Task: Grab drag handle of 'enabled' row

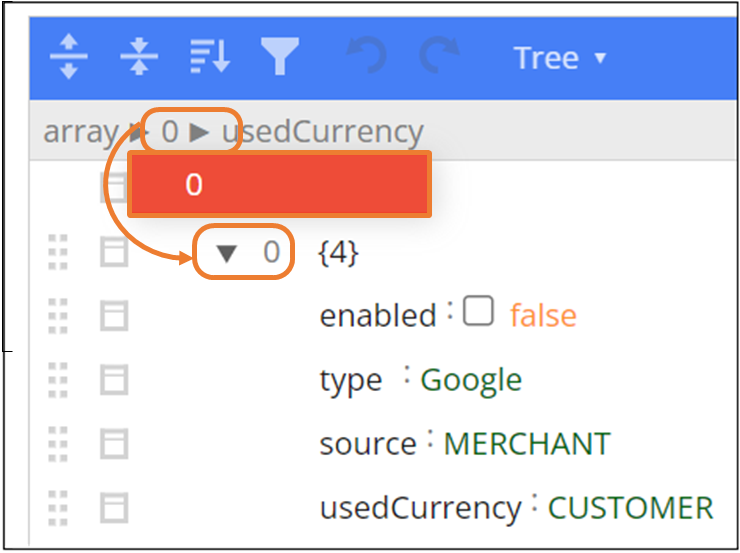Action: [x=58, y=316]
